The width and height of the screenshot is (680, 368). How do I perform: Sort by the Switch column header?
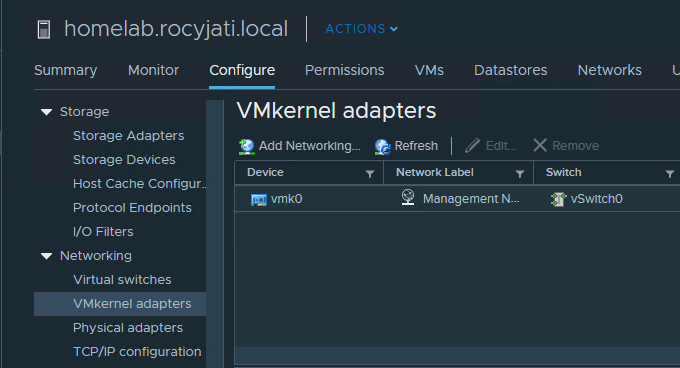click(x=563, y=173)
